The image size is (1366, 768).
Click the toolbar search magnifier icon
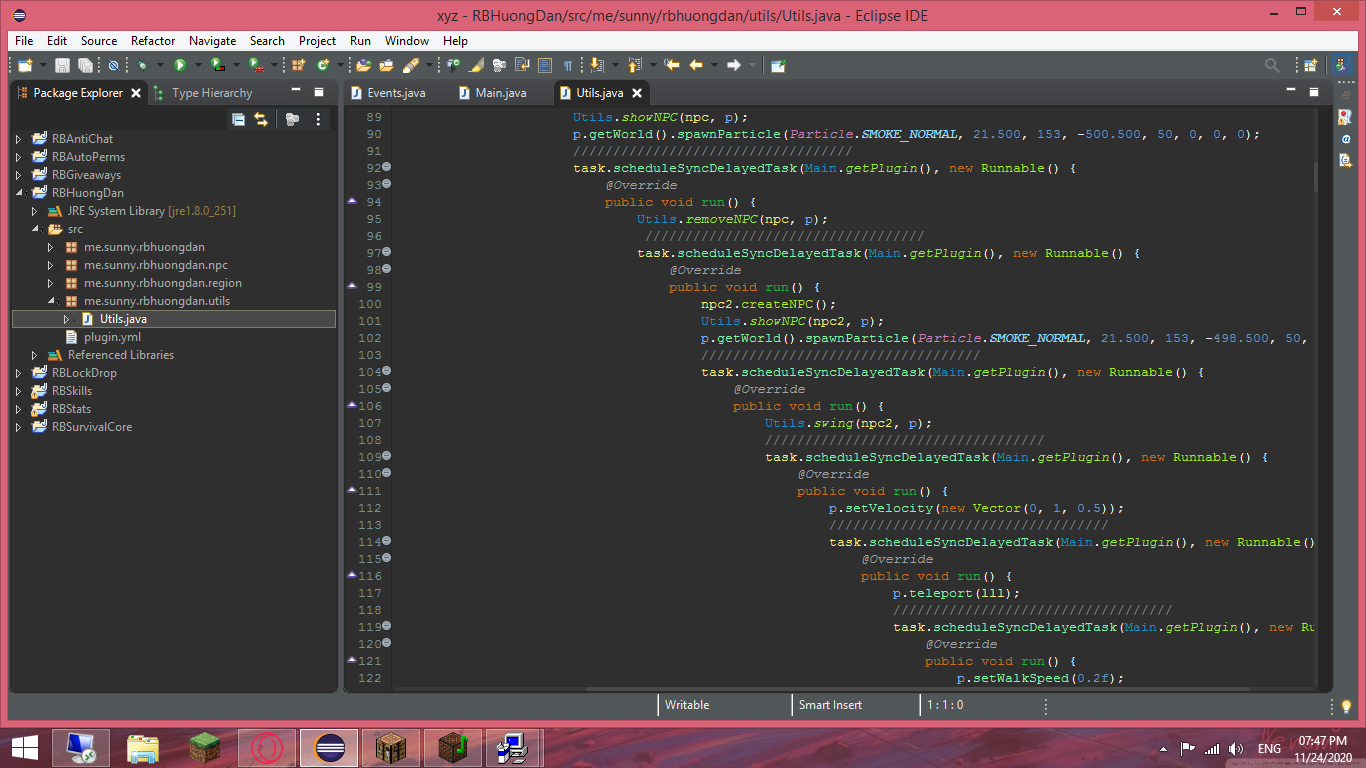pos(1272,65)
